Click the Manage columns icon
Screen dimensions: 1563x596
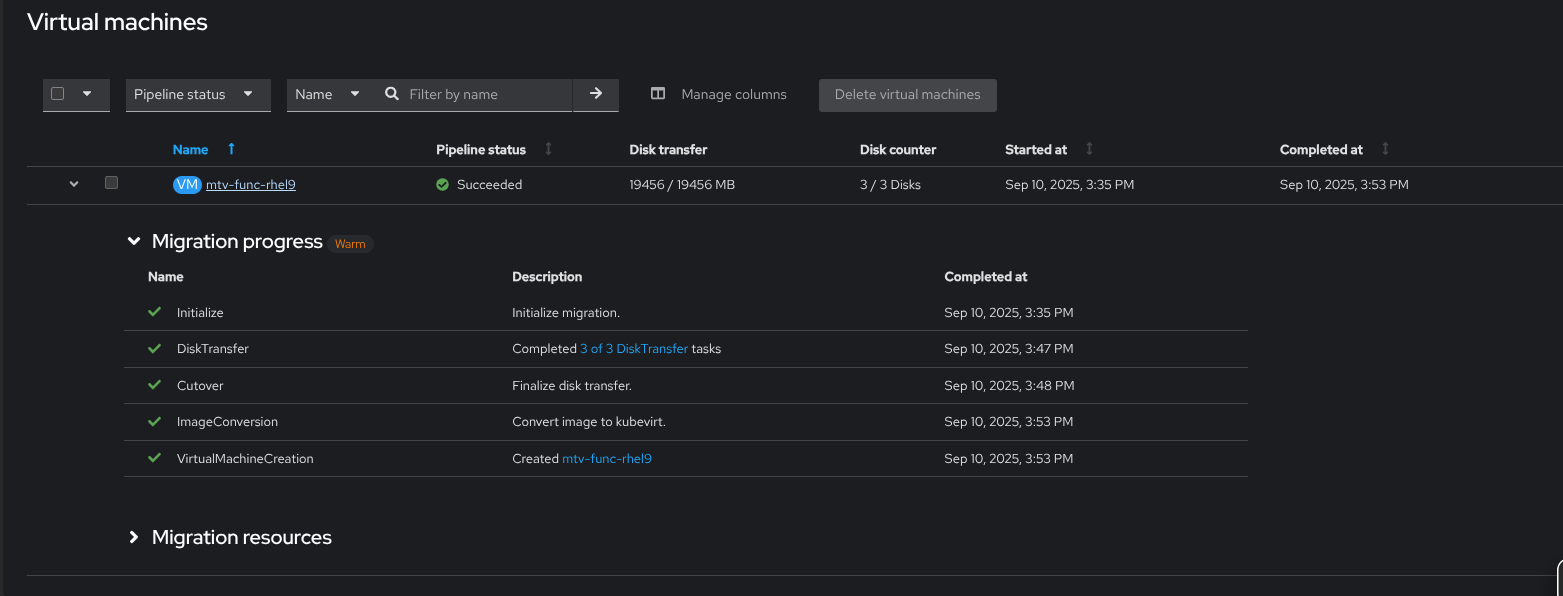point(658,94)
